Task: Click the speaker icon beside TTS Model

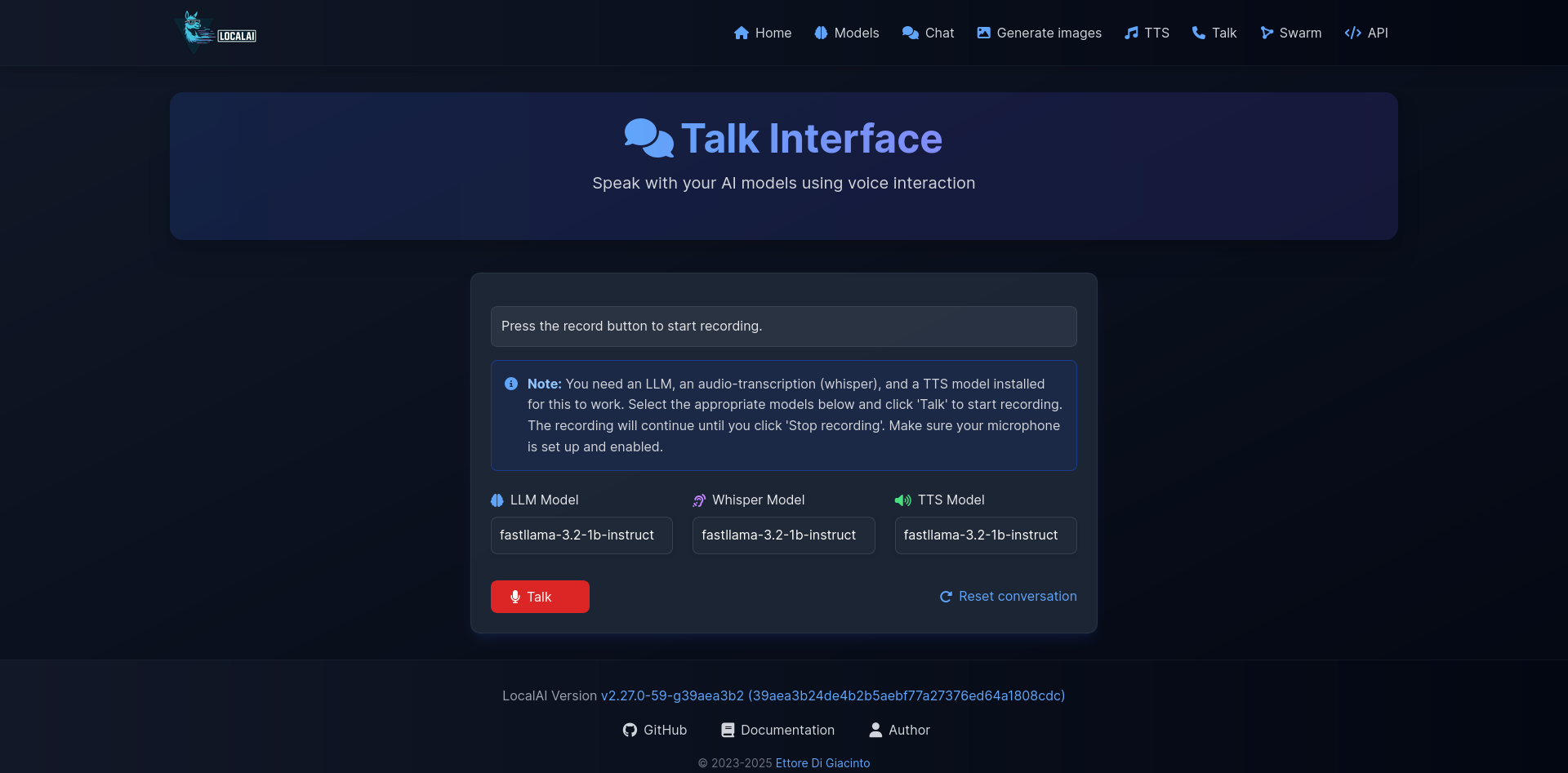Action: pyautogui.click(x=902, y=500)
